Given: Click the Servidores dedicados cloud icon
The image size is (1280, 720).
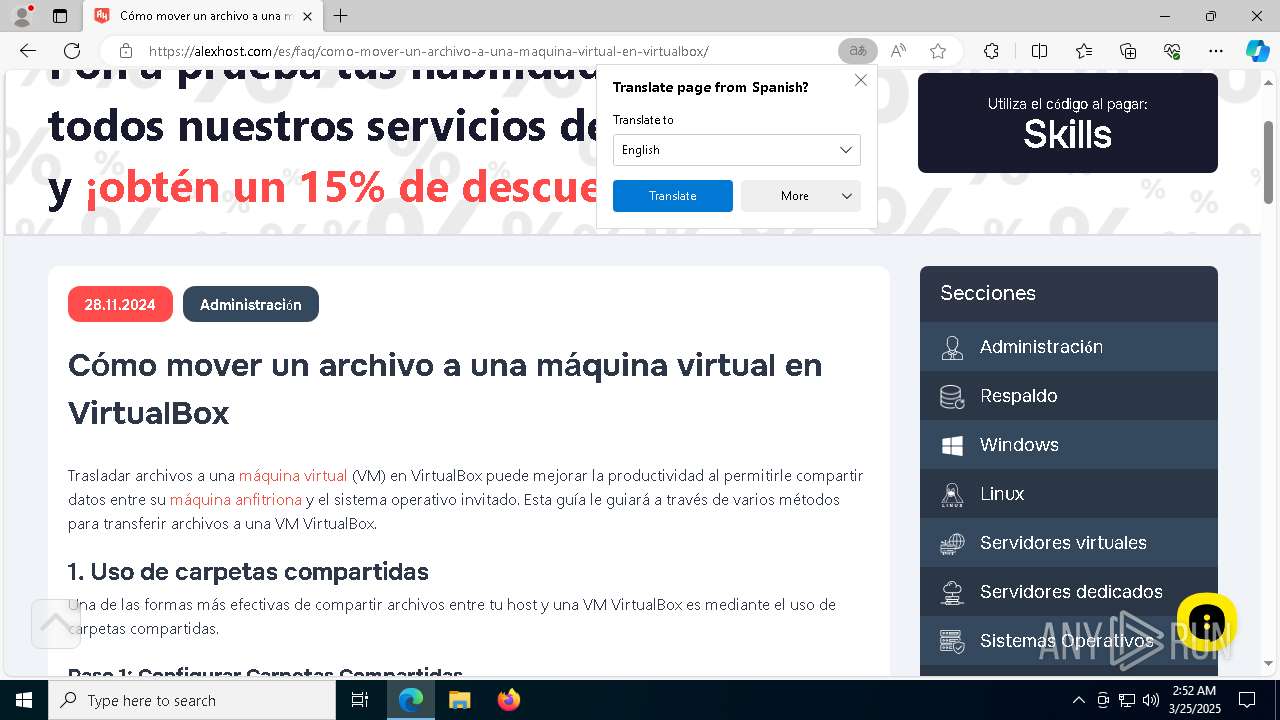Looking at the screenshot, I should [952, 593].
